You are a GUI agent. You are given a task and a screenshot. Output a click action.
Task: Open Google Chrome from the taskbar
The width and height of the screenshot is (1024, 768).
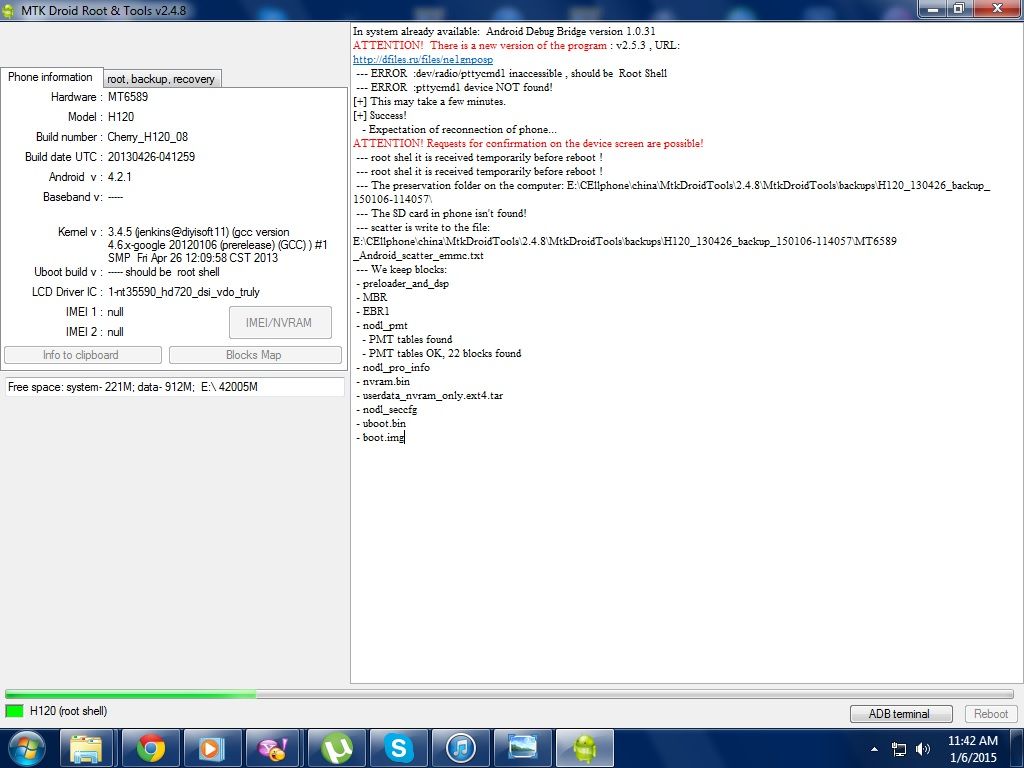click(x=151, y=748)
